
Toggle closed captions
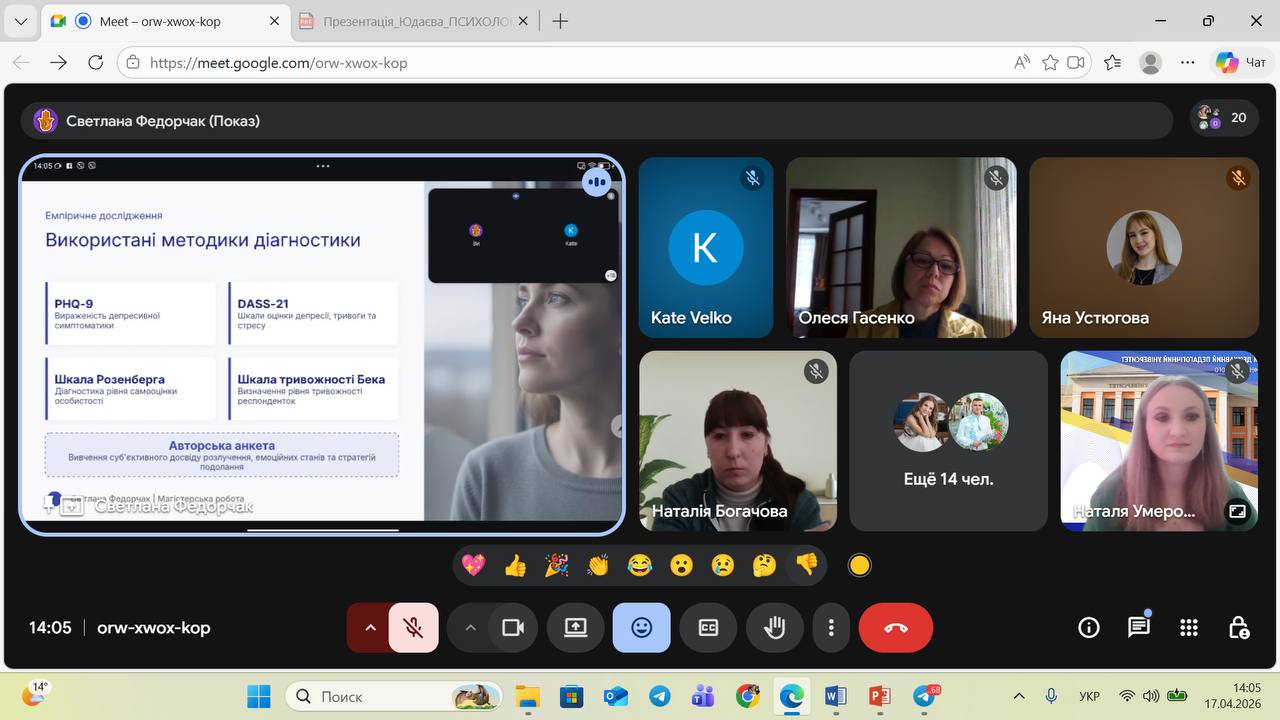(x=708, y=628)
